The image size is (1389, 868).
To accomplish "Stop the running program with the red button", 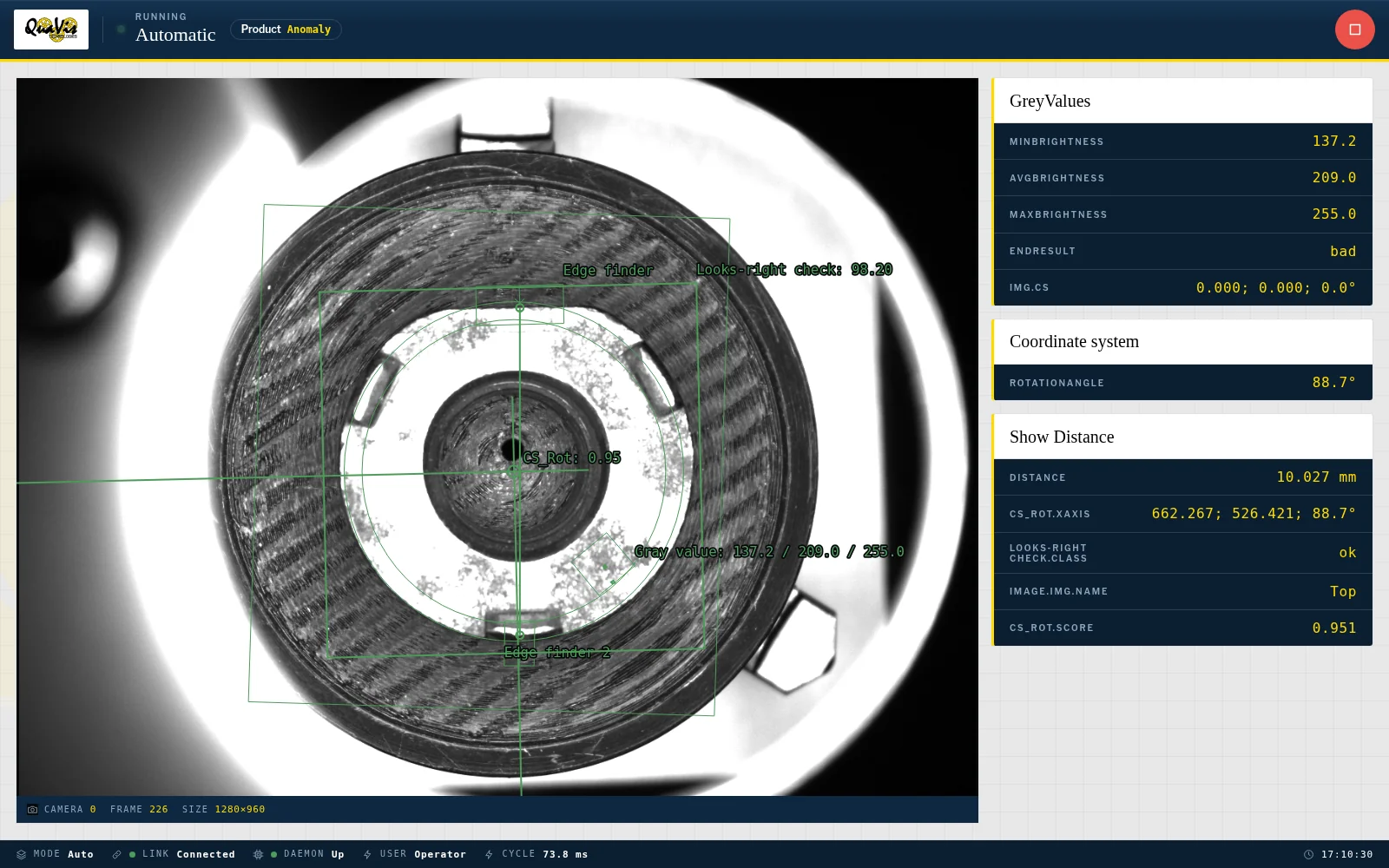I will coord(1354,30).
